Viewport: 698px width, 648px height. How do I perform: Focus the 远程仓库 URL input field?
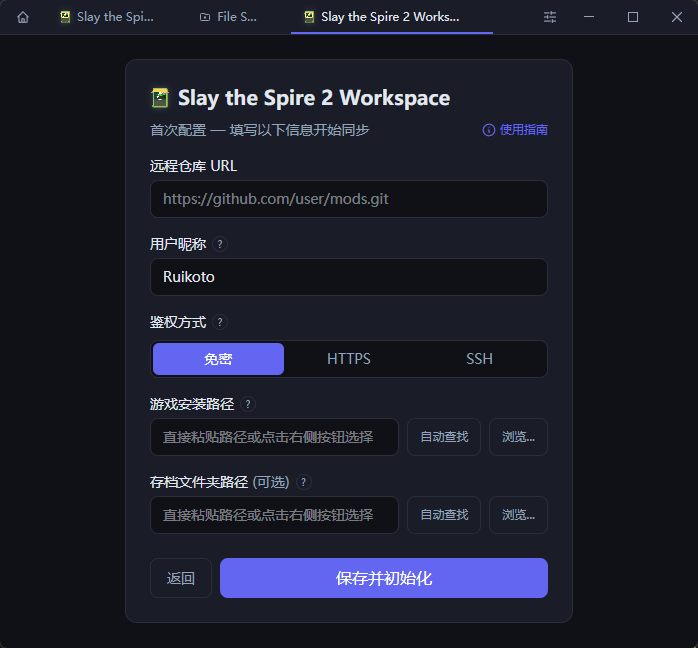click(x=349, y=199)
